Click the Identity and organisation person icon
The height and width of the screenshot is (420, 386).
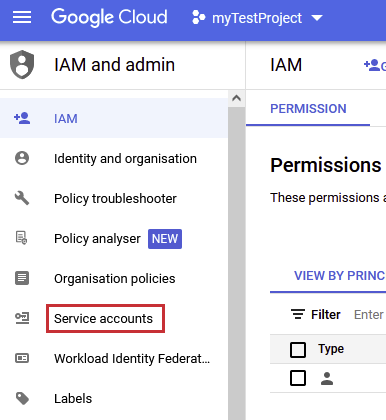coord(22,158)
